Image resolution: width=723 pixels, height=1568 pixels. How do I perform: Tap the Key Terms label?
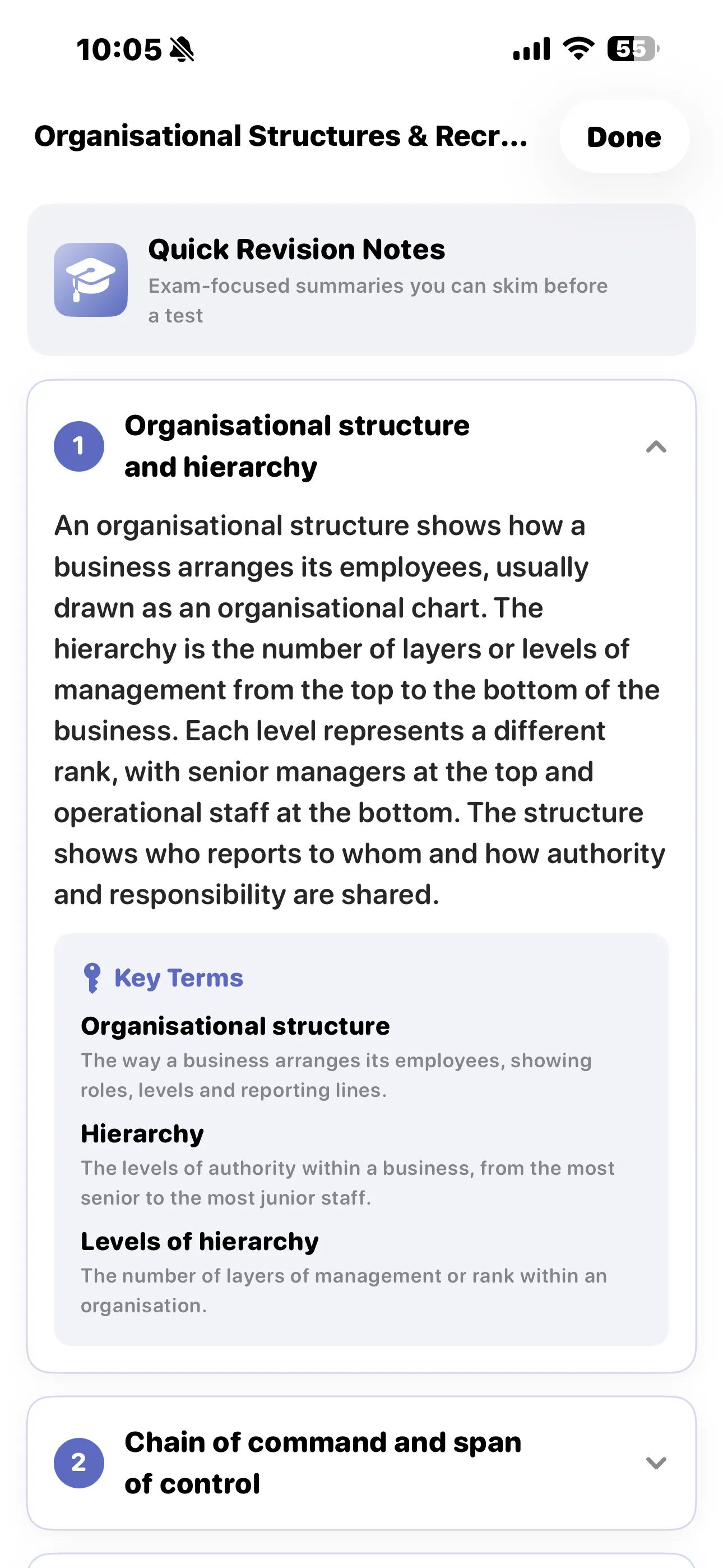pyautogui.click(x=179, y=978)
